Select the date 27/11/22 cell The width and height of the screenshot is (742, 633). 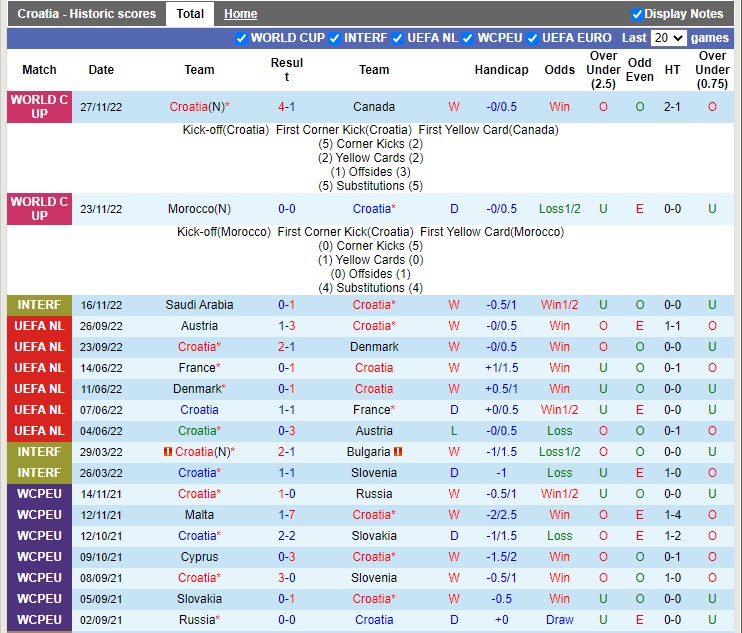click(101, 107)
